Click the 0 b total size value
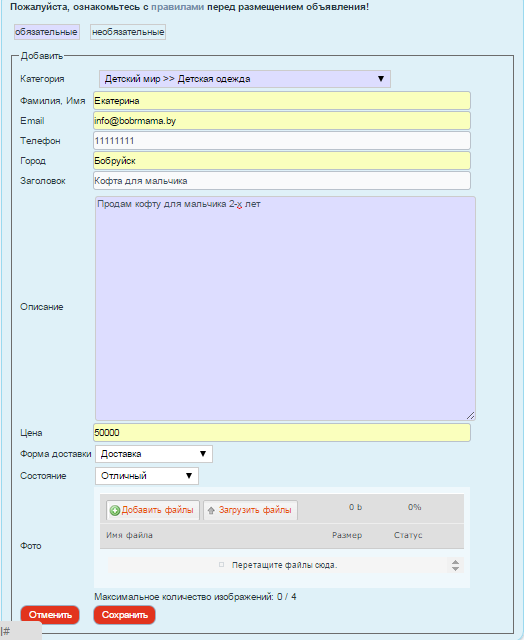 [x=355, y=507]
